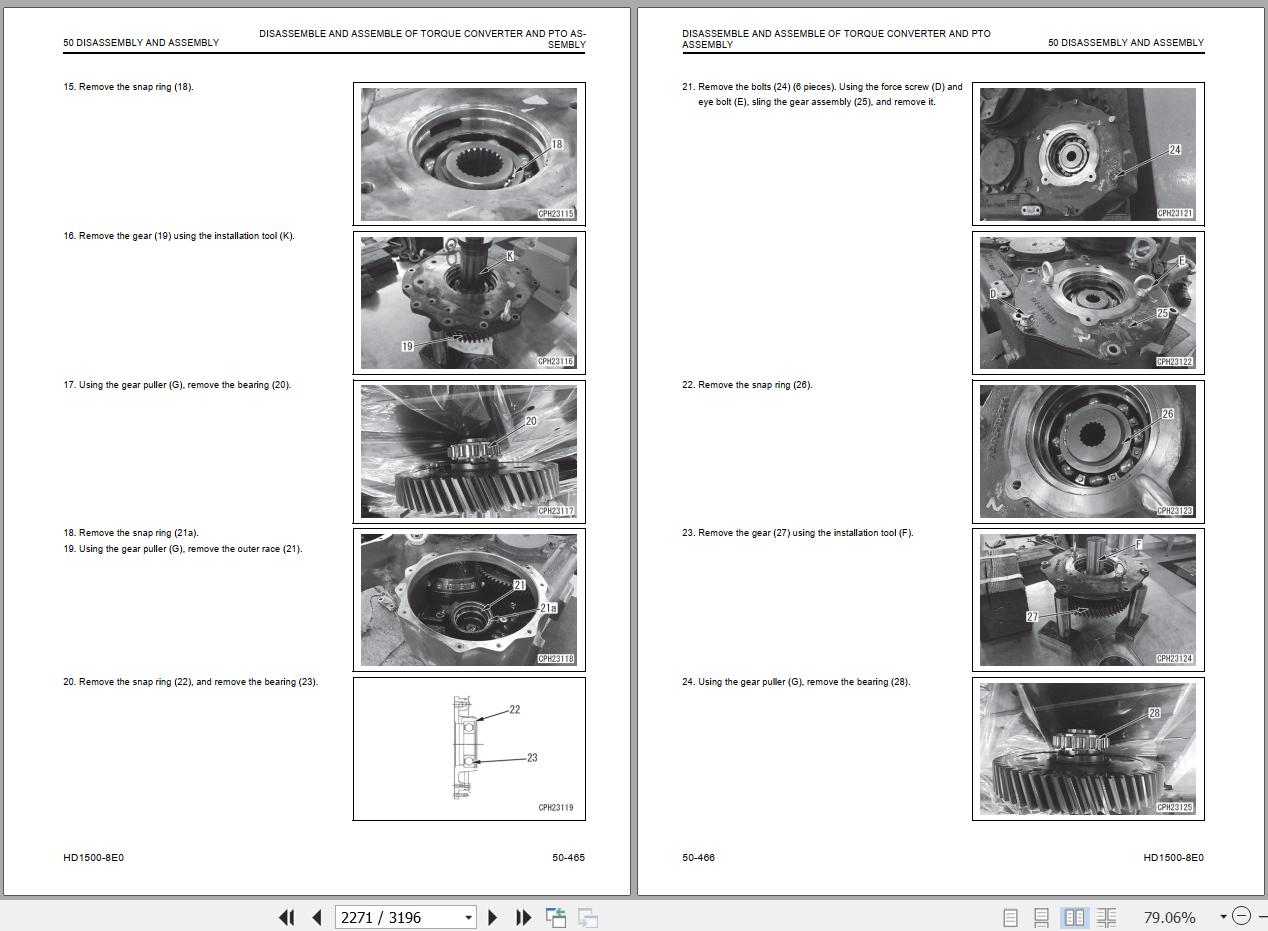
Task: Click page number 50-465 in footer
Action: click(x=568, y=858)
